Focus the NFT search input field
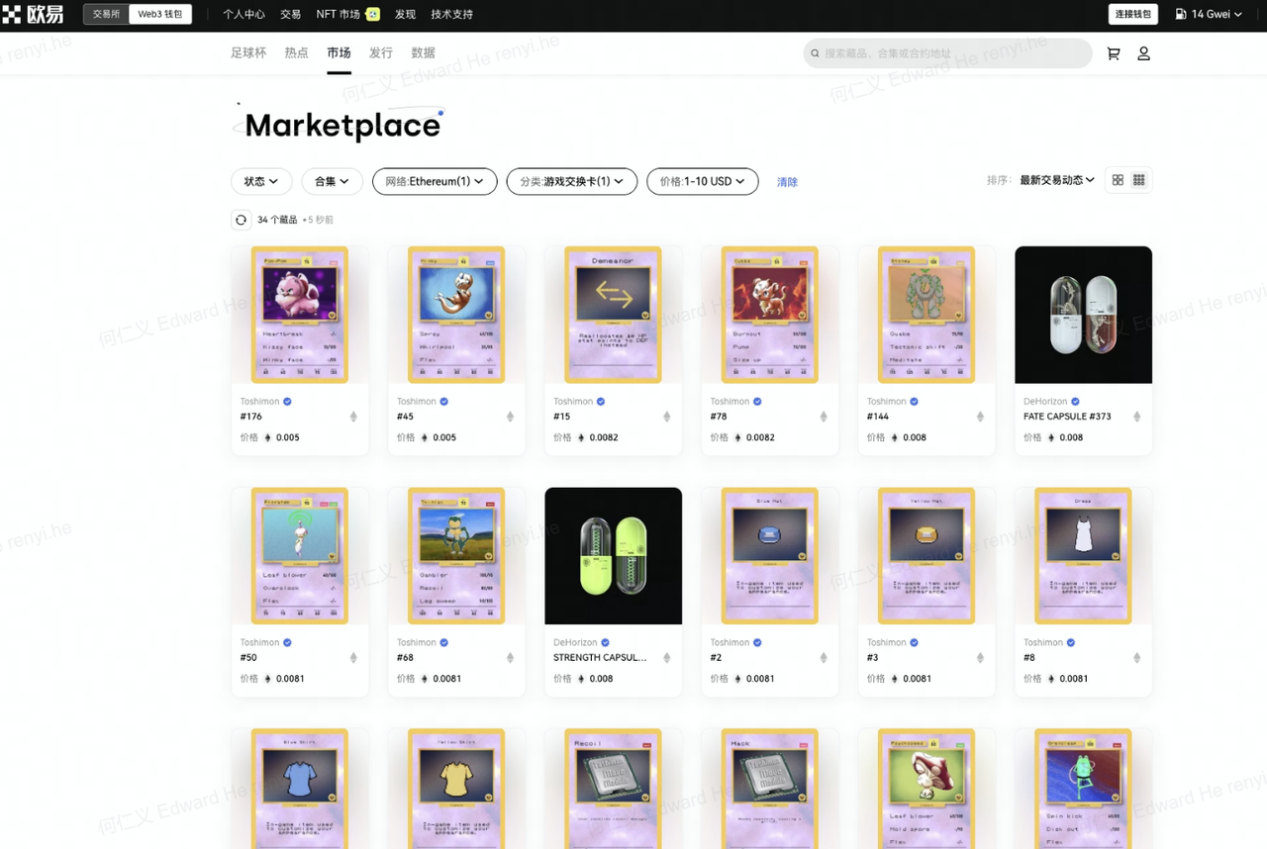The width and height of the screenshot is (1267, 849). [x=948, y=54]
